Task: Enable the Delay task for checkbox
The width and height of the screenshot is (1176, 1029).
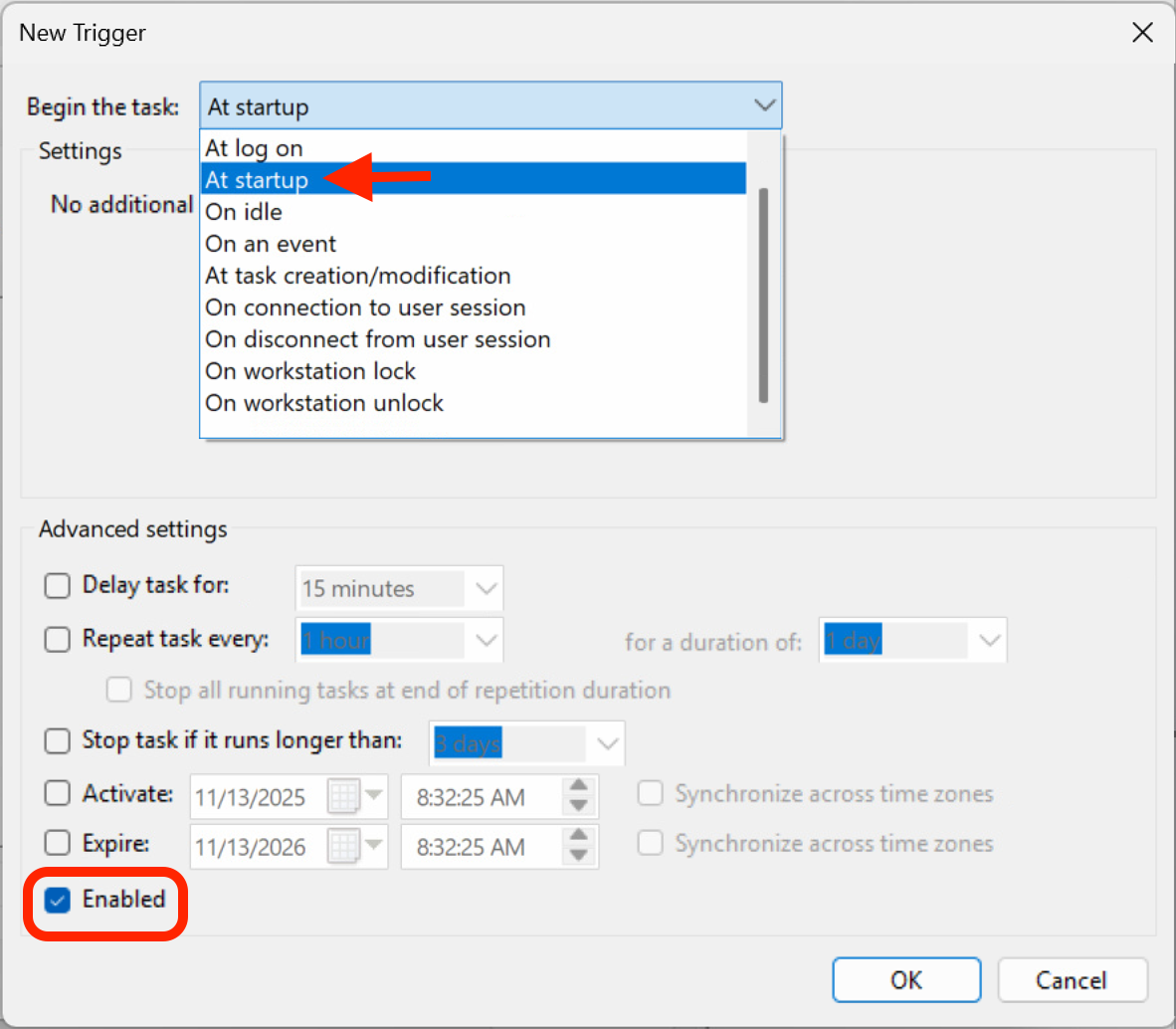Action: pos(58,585)
